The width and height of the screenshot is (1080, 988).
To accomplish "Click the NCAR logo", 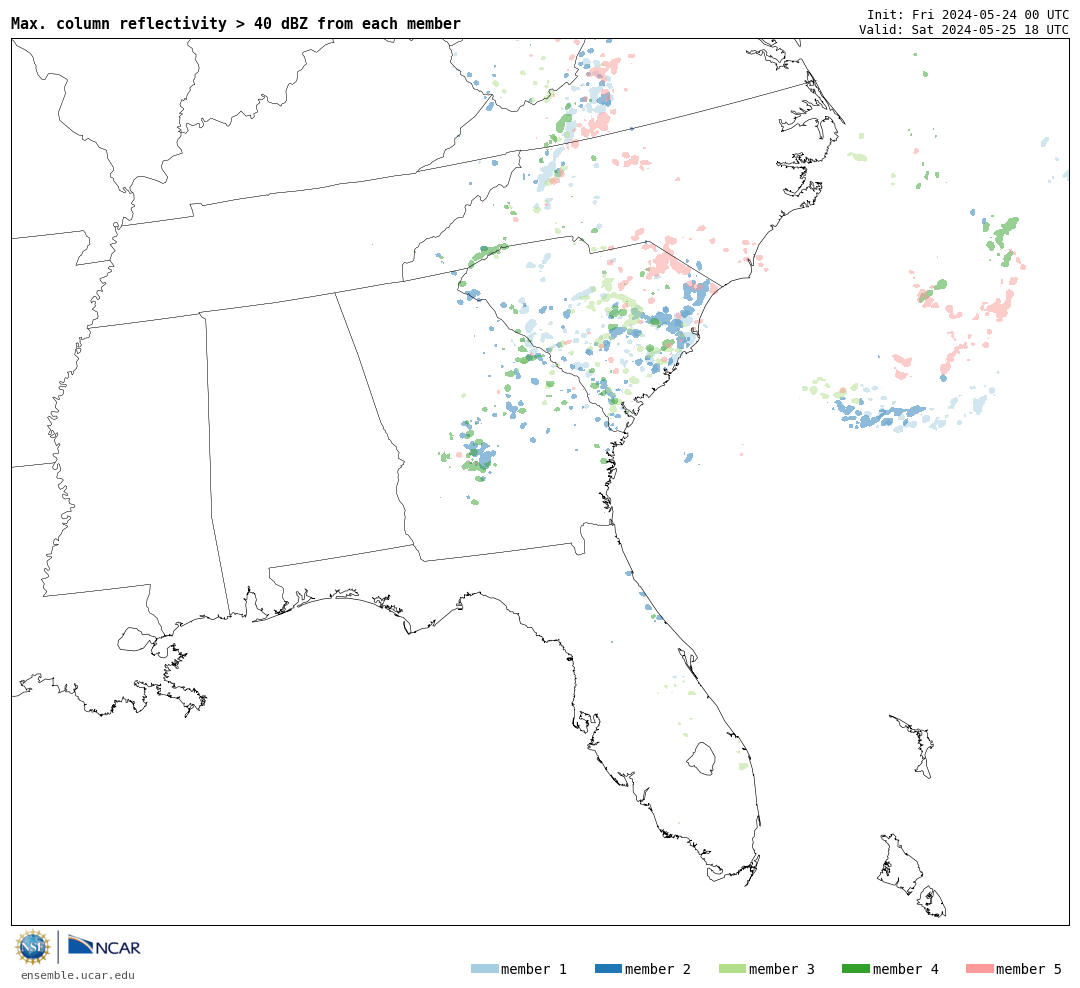I will click(104, 946).
